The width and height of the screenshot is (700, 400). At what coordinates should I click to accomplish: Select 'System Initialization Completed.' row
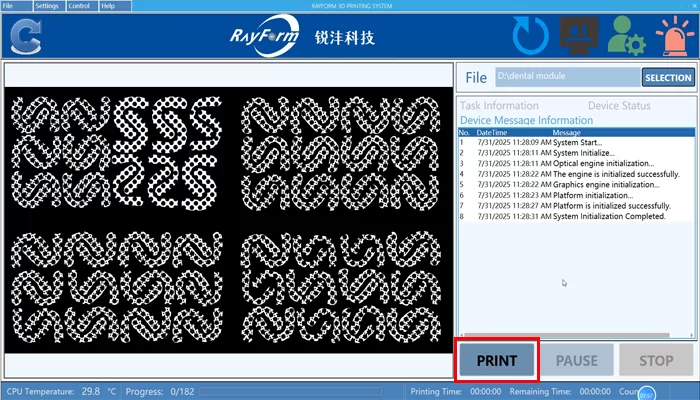click(x=576, y=216)
